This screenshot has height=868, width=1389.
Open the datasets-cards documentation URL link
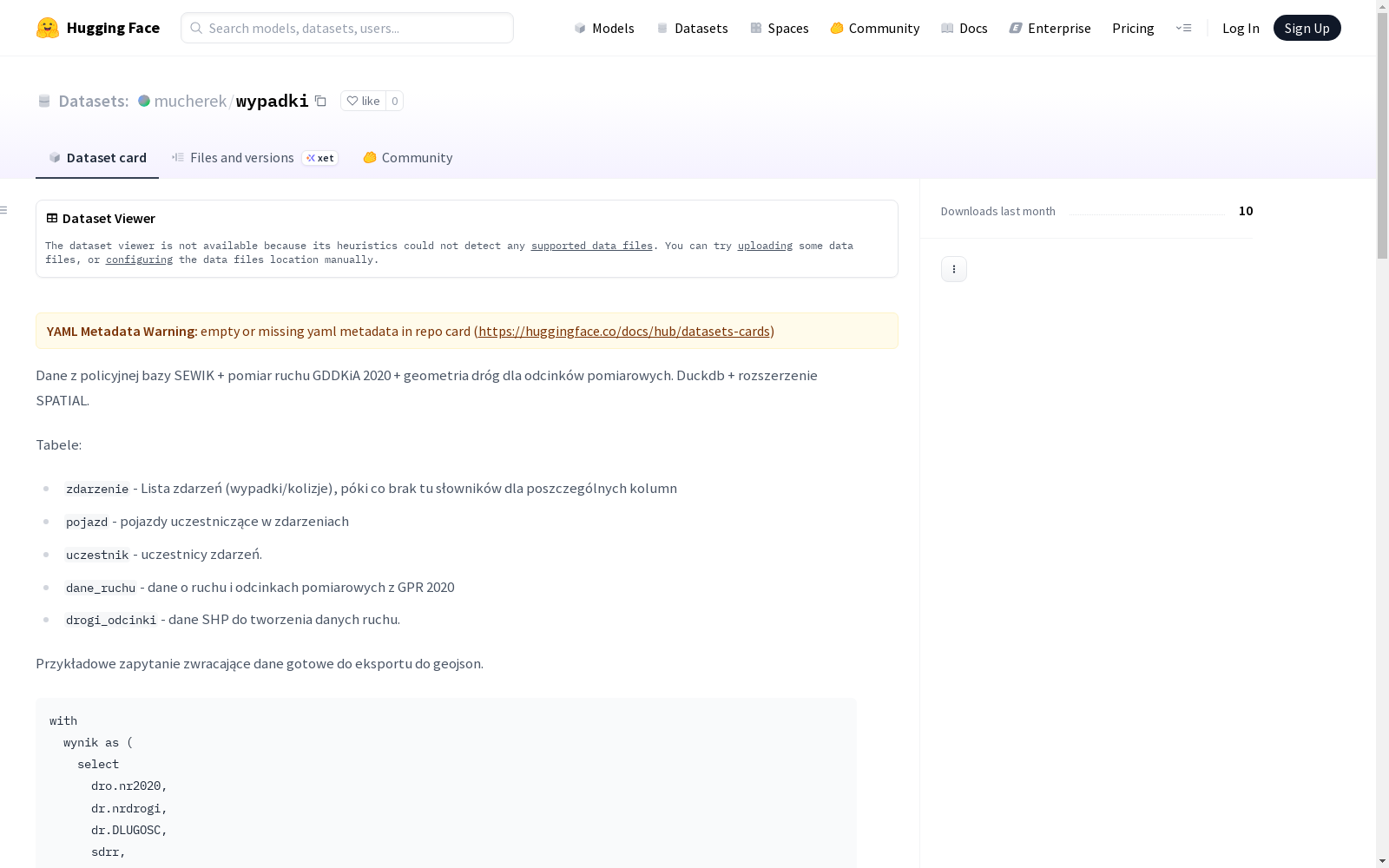click(x=624, y=331)
